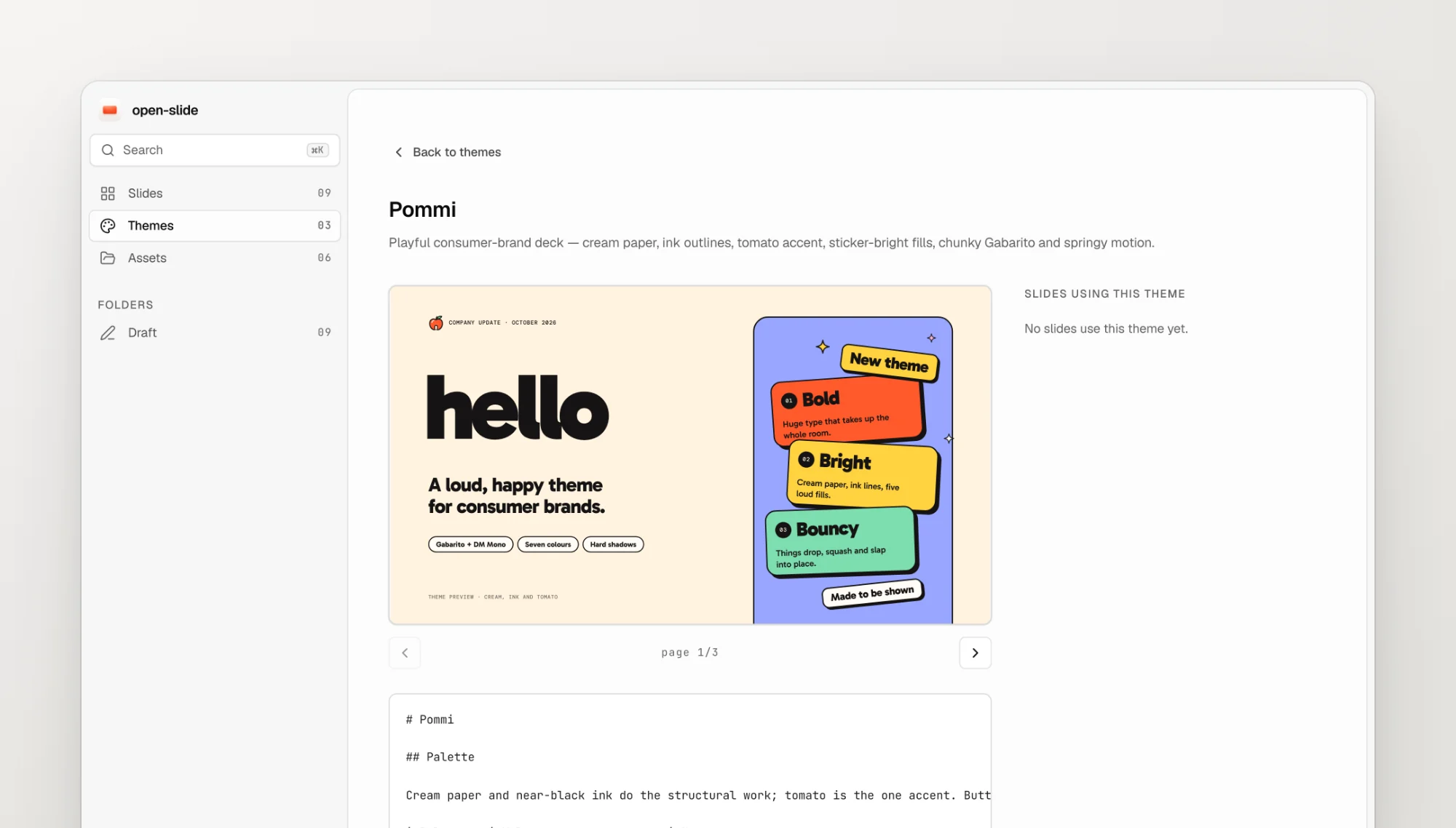Focus the Search input field
Screen dimensions: 1456x828
pos(215,150)
